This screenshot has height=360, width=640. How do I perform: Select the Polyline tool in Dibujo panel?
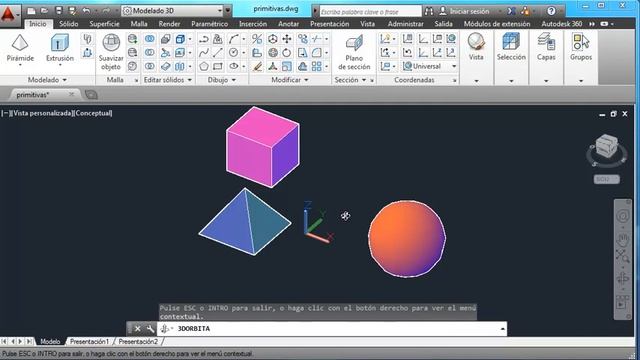(x=204, y=39)
